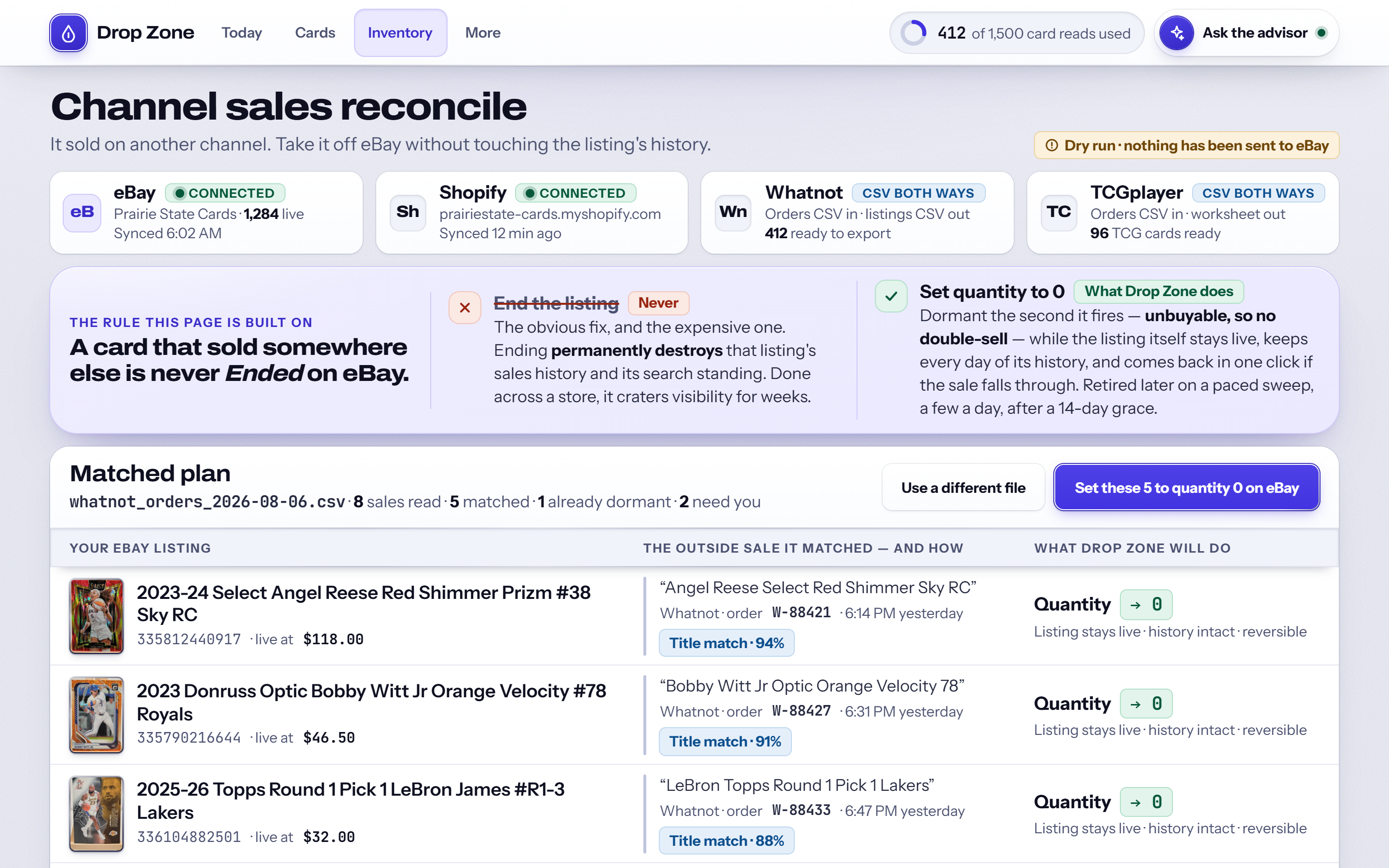The image size is (1389, 868).
Task: Select the Inventory tab
Action: click(400, 33)
